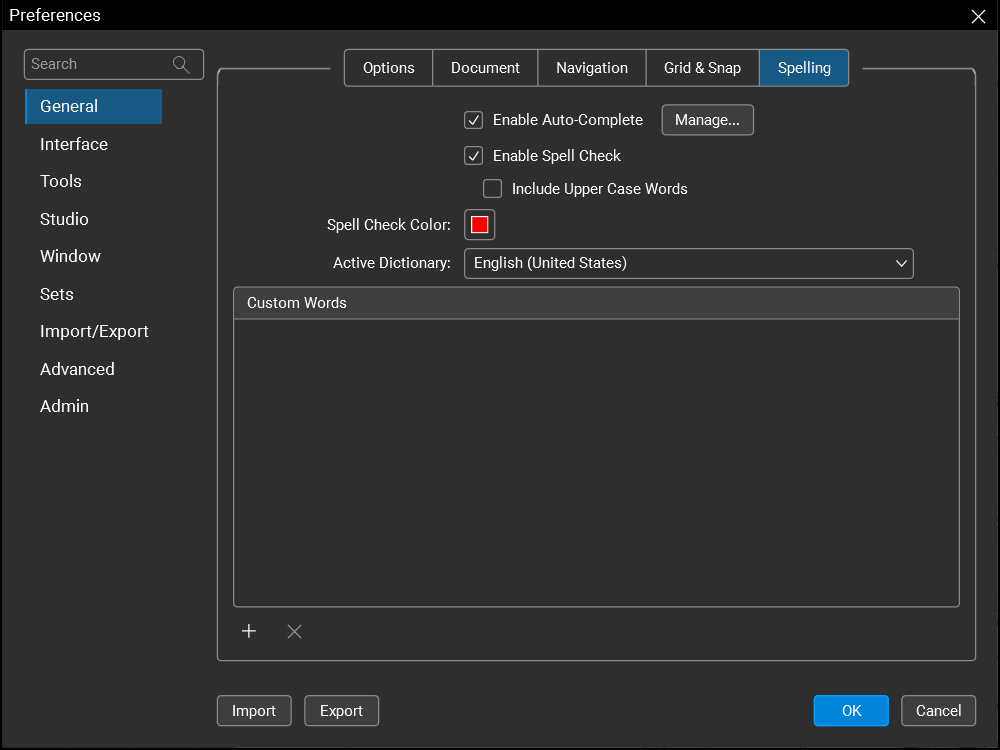Click the search magnifier icon
The width and height of the screenshot is (1000, 750).
pyautogui.click(x=181, y=64)
